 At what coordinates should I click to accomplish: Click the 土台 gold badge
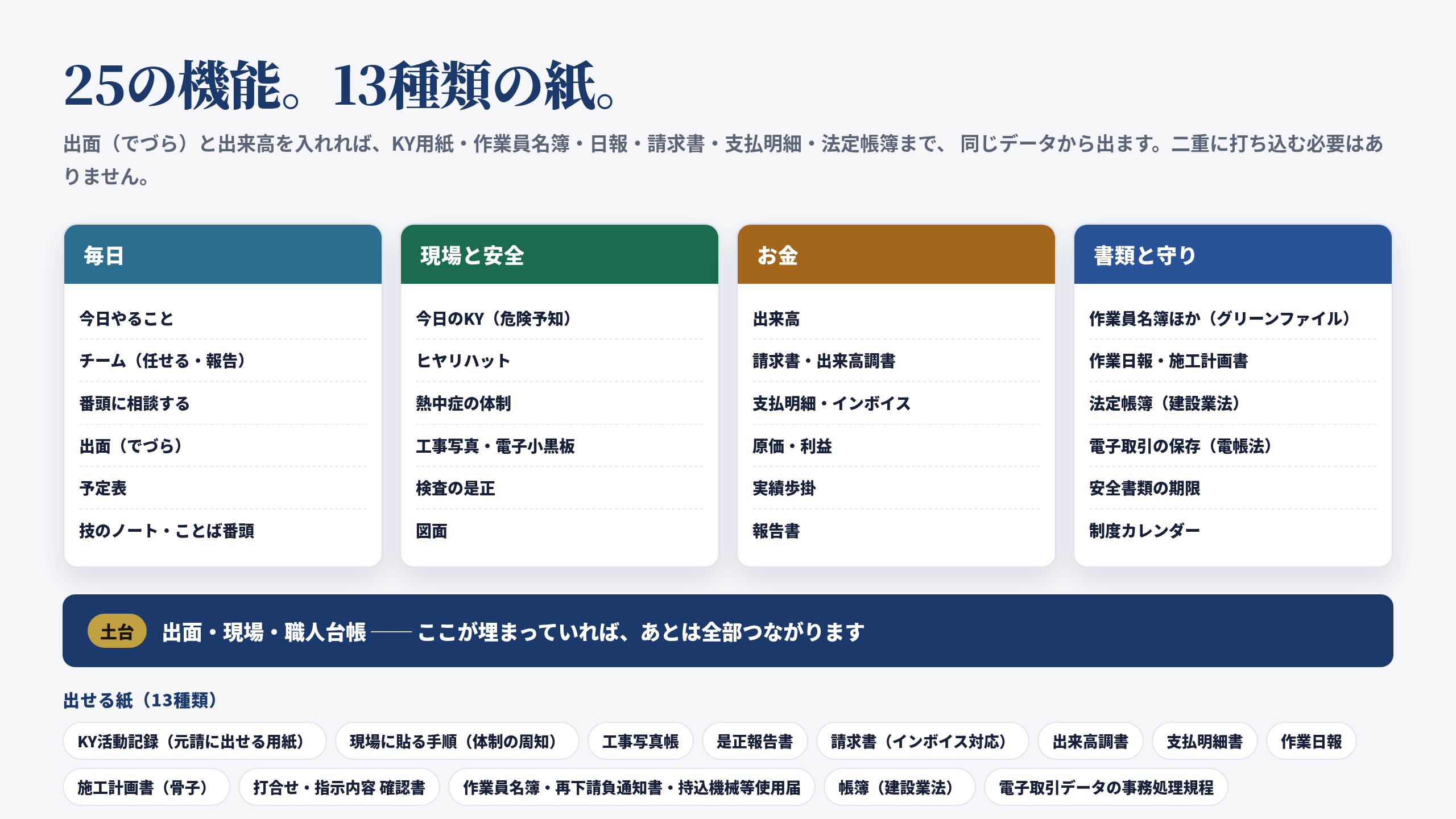tap(117, 631)
